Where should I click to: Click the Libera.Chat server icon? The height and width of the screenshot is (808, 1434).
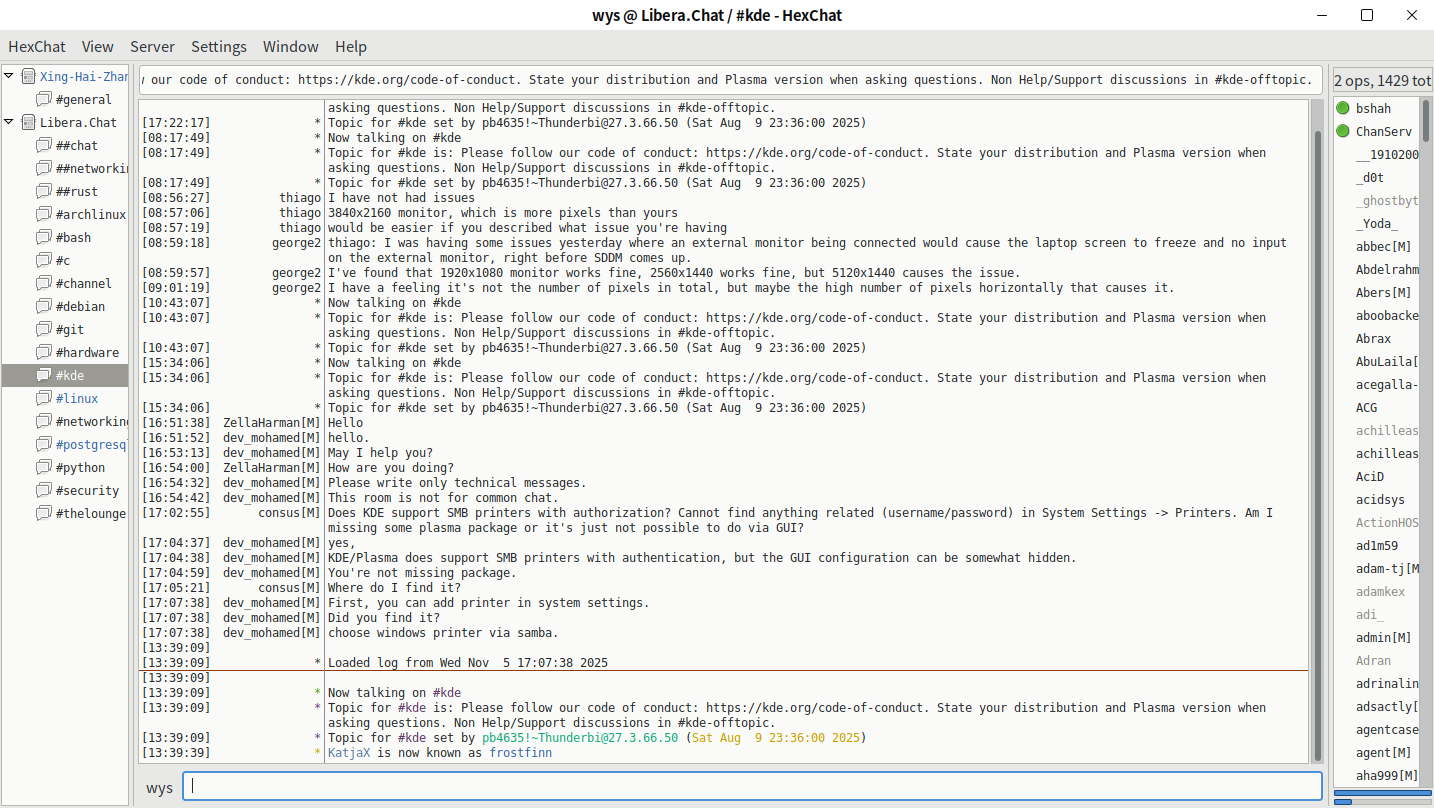pos(28,122)
